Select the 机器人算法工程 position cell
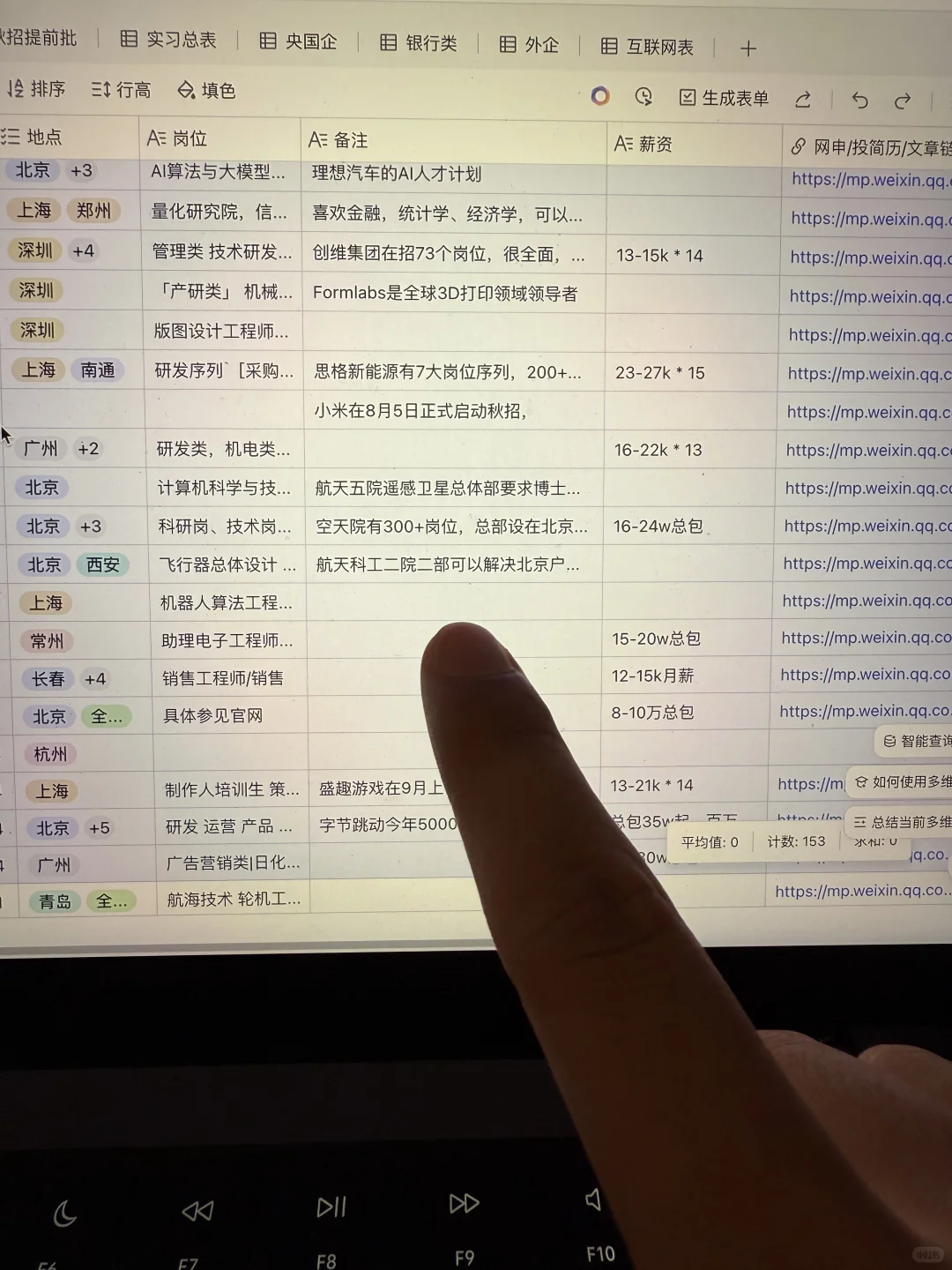 (x=227, y=602)
